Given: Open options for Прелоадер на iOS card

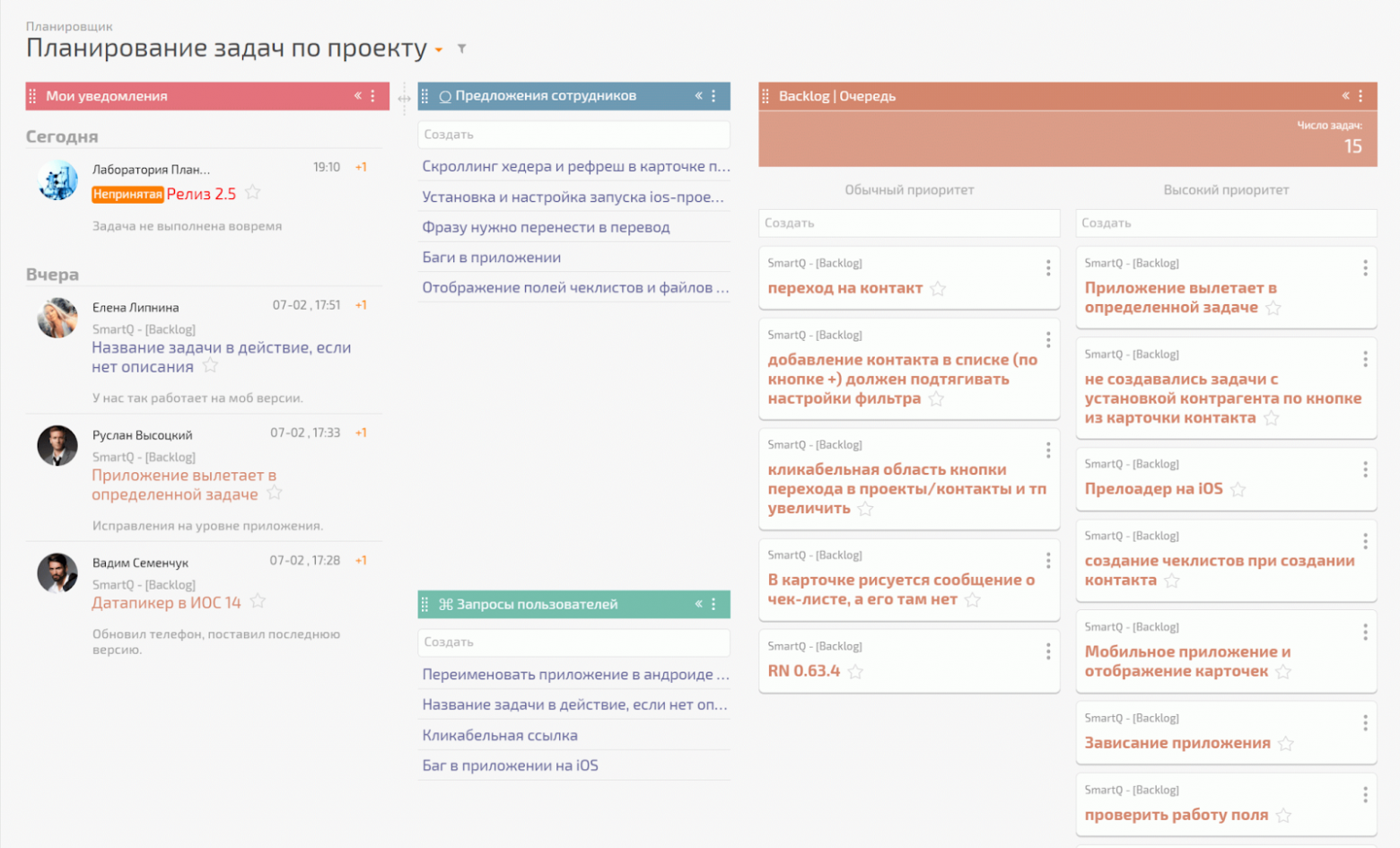Looking at the screenshot, I should 1365,469.
